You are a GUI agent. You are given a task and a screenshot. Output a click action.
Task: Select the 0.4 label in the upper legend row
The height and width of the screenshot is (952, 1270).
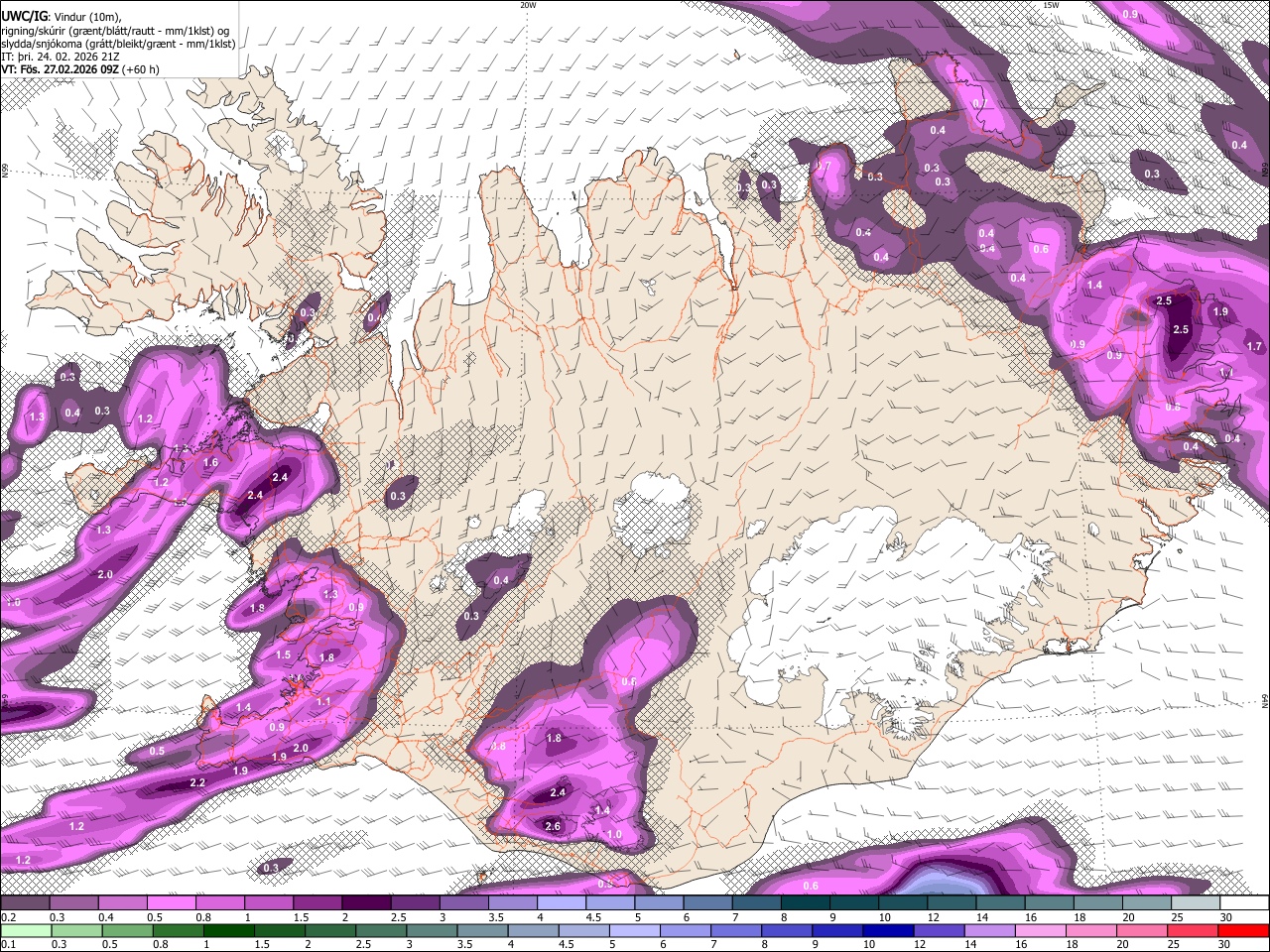pos(106,916)
